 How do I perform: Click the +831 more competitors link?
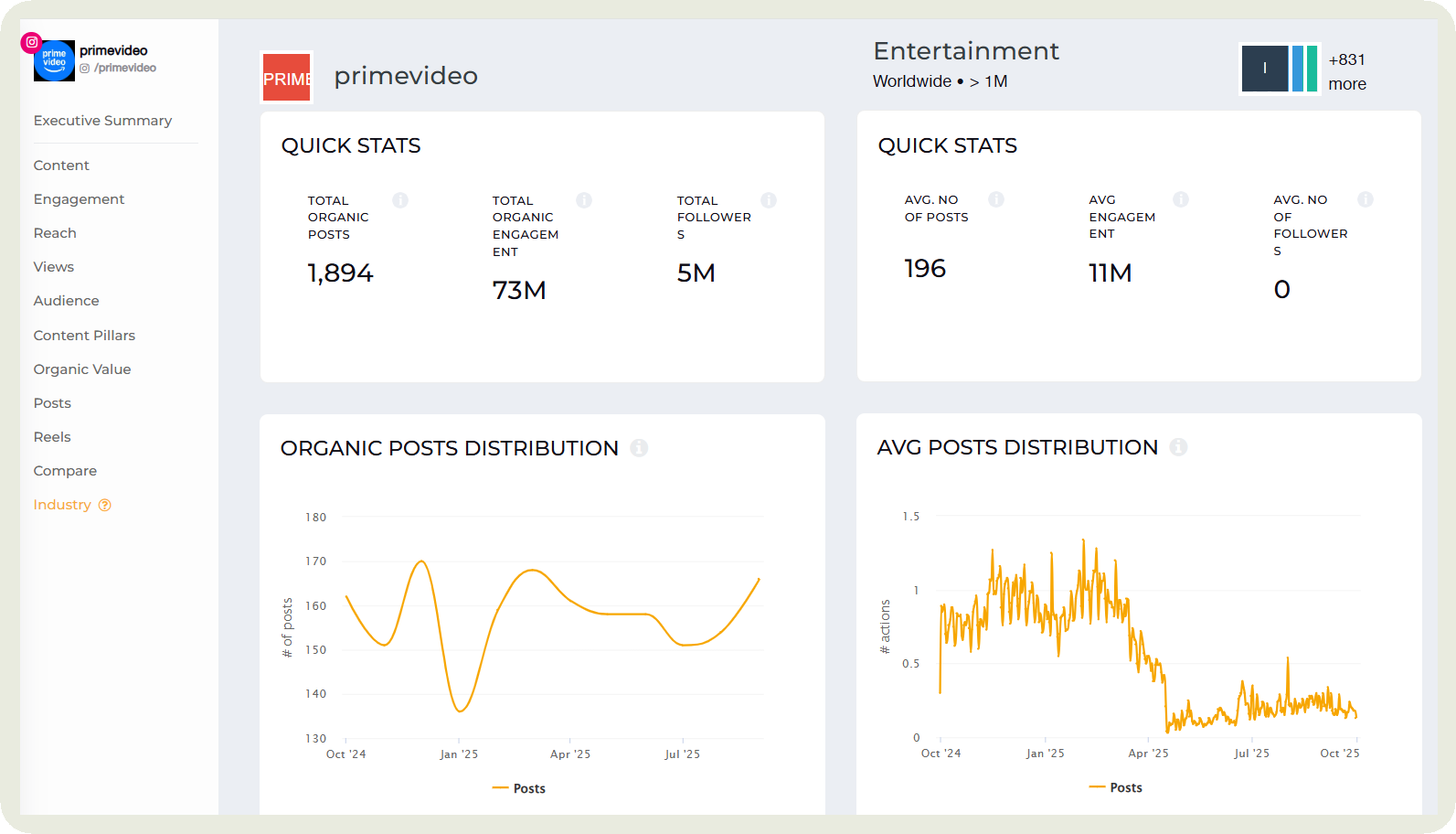pyautogui.click(x=1347, y=71)
